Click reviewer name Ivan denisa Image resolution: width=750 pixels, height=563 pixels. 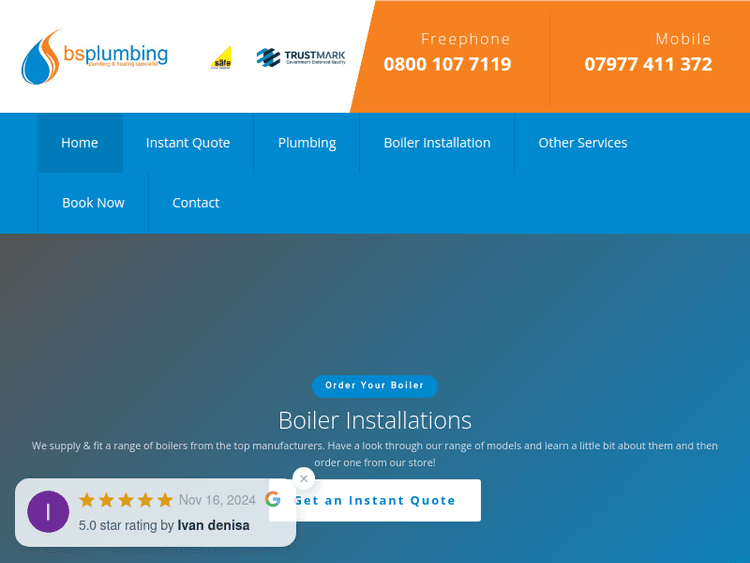(213, 525)
